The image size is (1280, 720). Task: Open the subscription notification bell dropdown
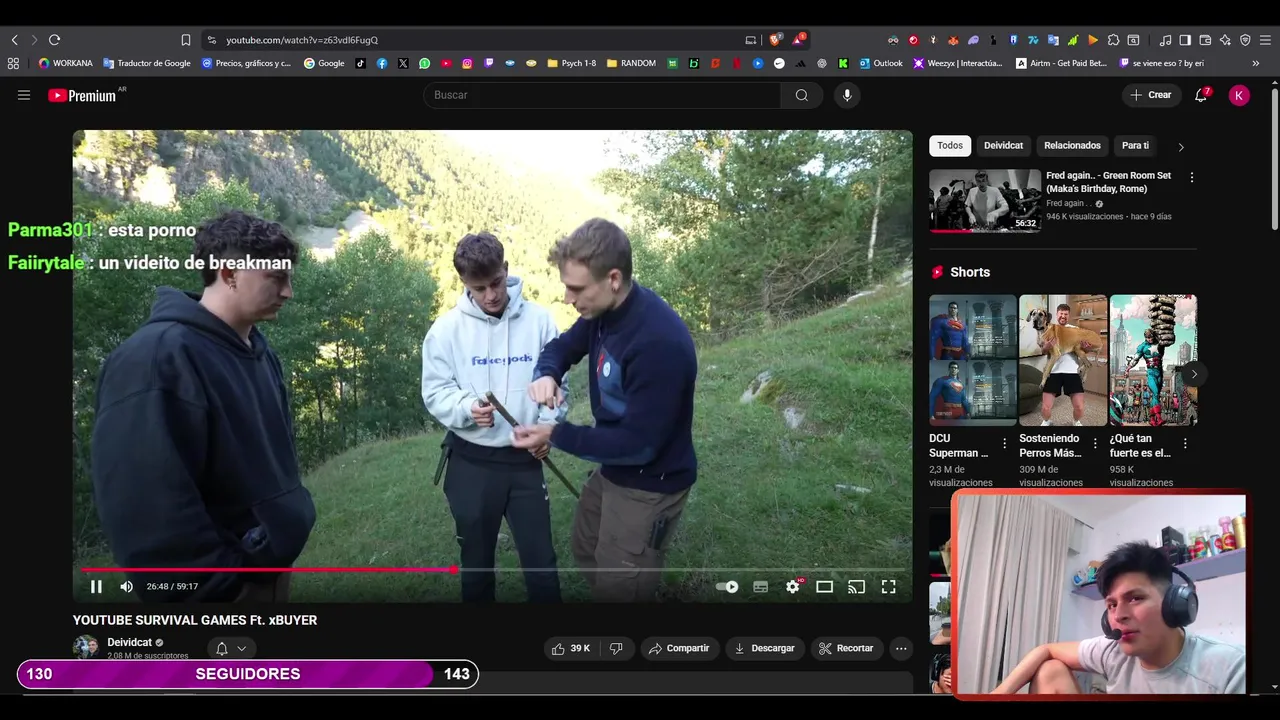[x=231, y=649]
